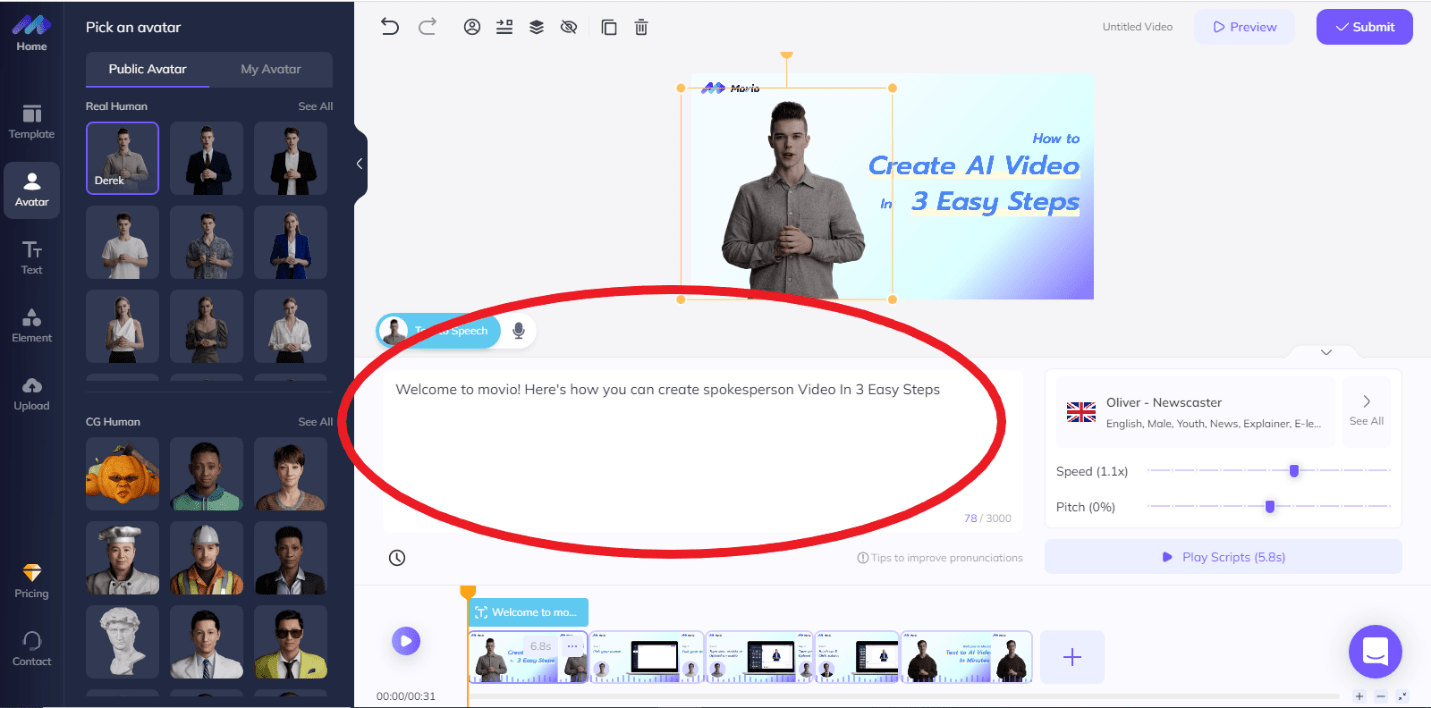1431x708 pixels.
Task: Click the layers stack icon in toolbar
Action: [x=537, y=27]
